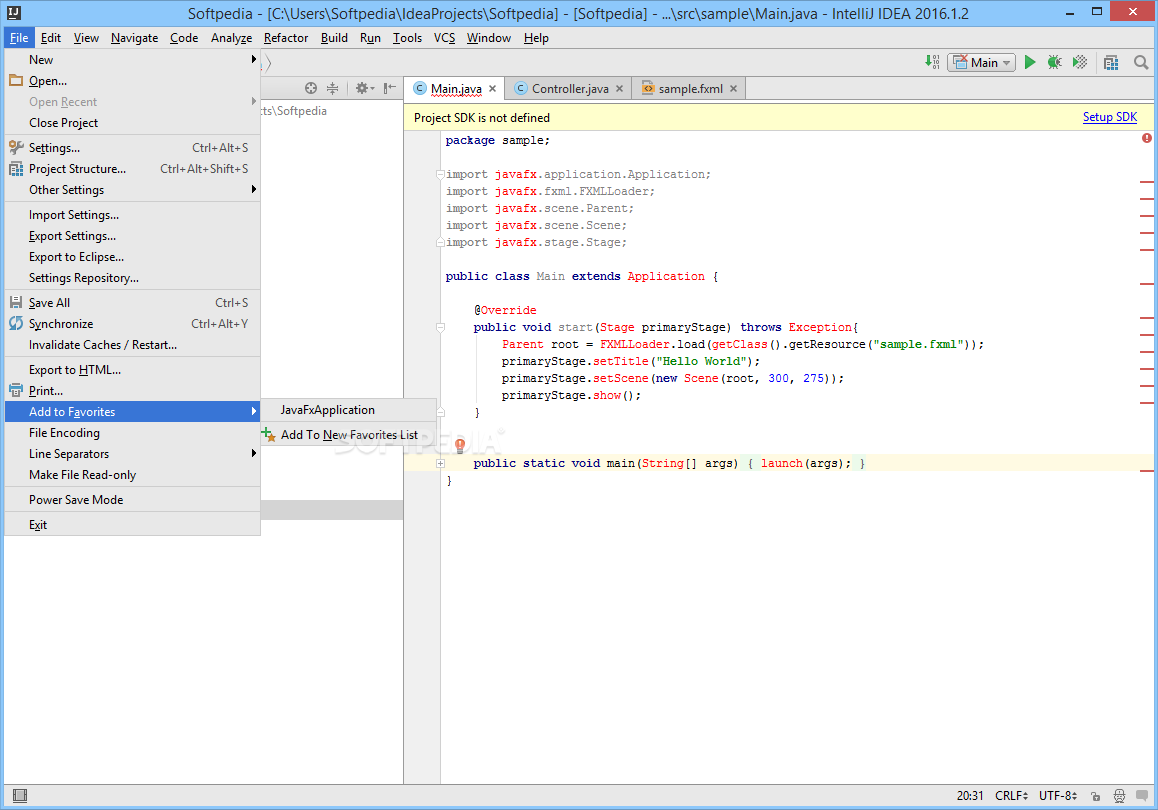1158x810 pixels.
Task: Click the red error bulb in the gutter
Action: point(459,445)
